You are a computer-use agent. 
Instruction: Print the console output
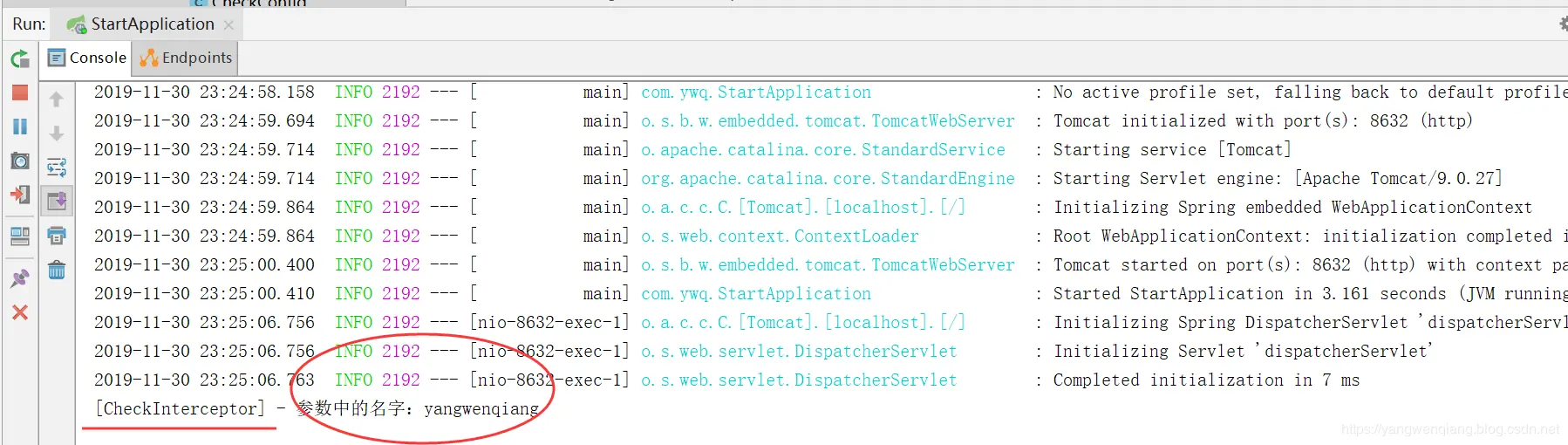coord(57,236)
